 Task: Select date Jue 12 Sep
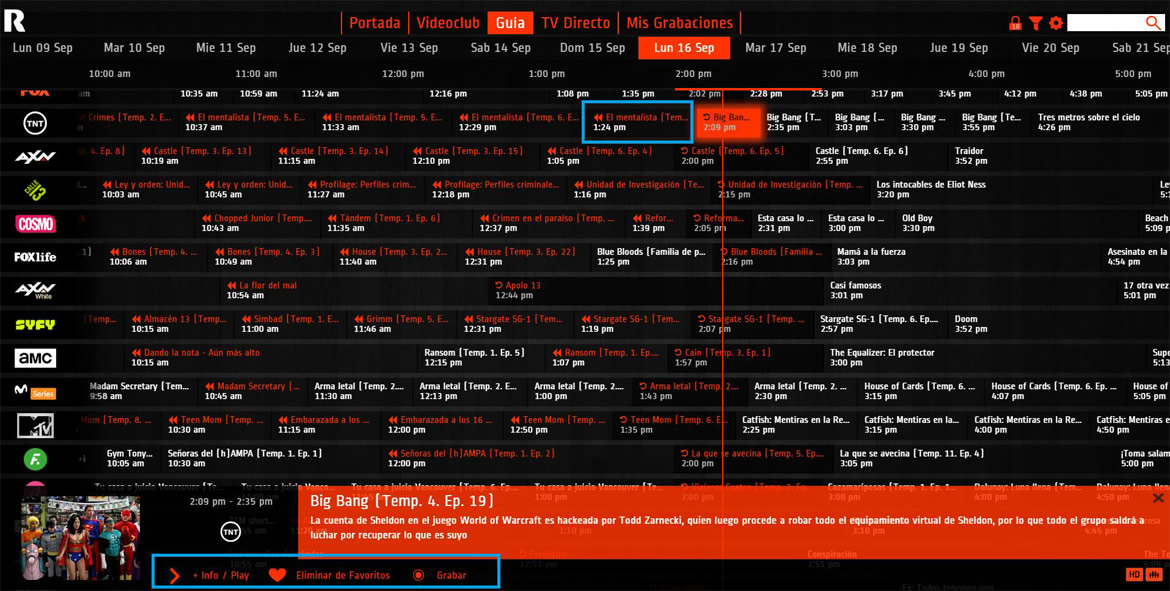coord(318,48)
